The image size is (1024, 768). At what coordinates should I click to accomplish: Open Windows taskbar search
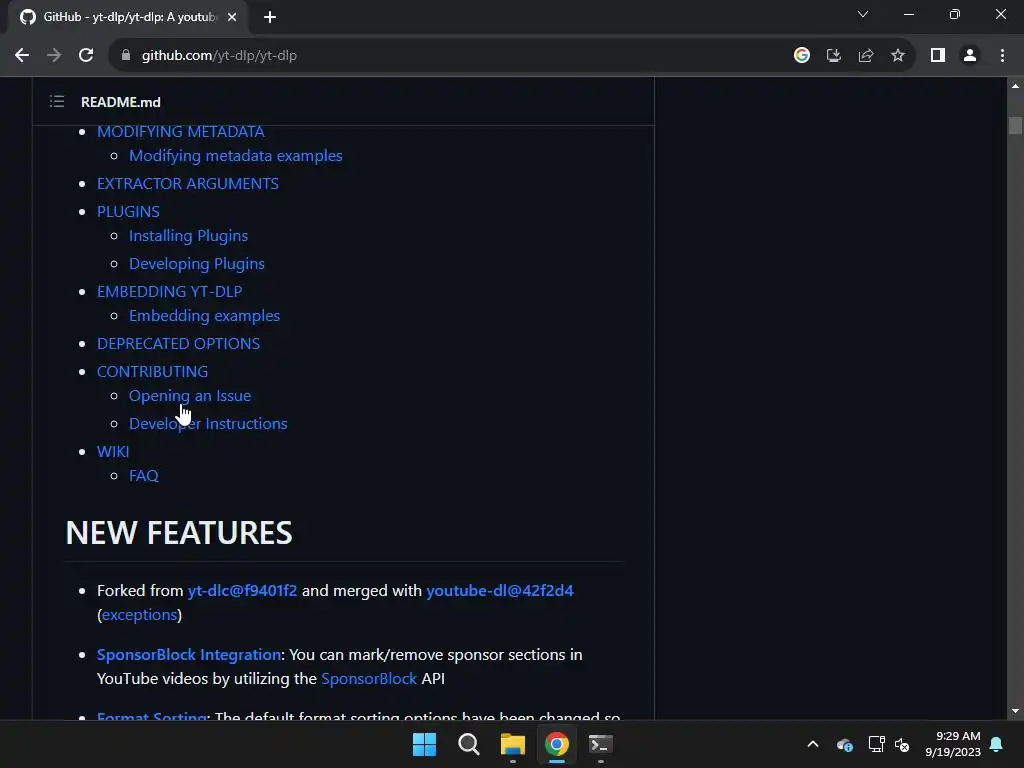click(468, 744)
